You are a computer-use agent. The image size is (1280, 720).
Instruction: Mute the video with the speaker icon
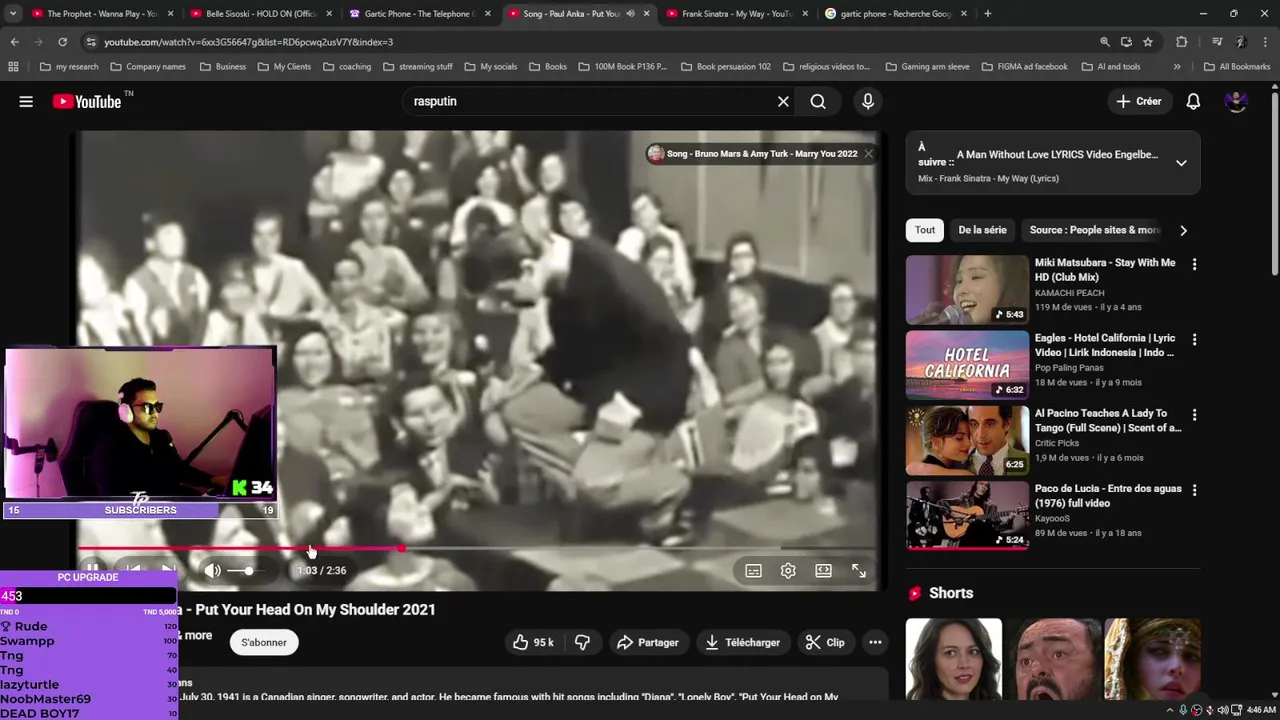213,570
